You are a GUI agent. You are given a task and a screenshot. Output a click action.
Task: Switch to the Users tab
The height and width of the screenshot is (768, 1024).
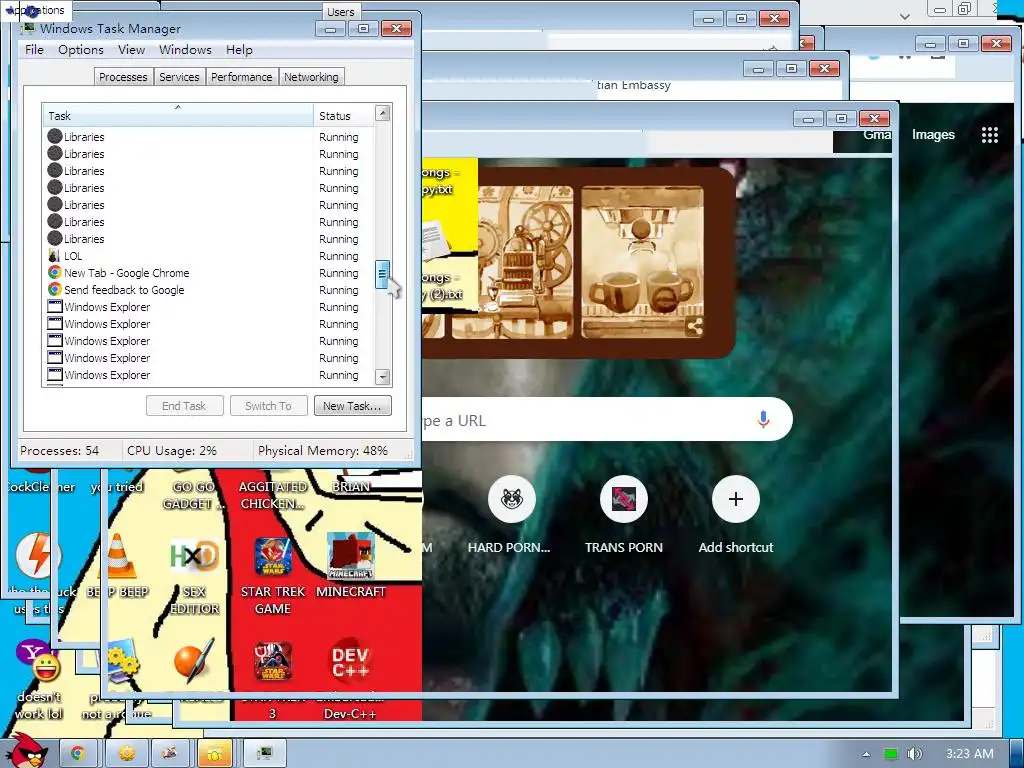point(340,12)
